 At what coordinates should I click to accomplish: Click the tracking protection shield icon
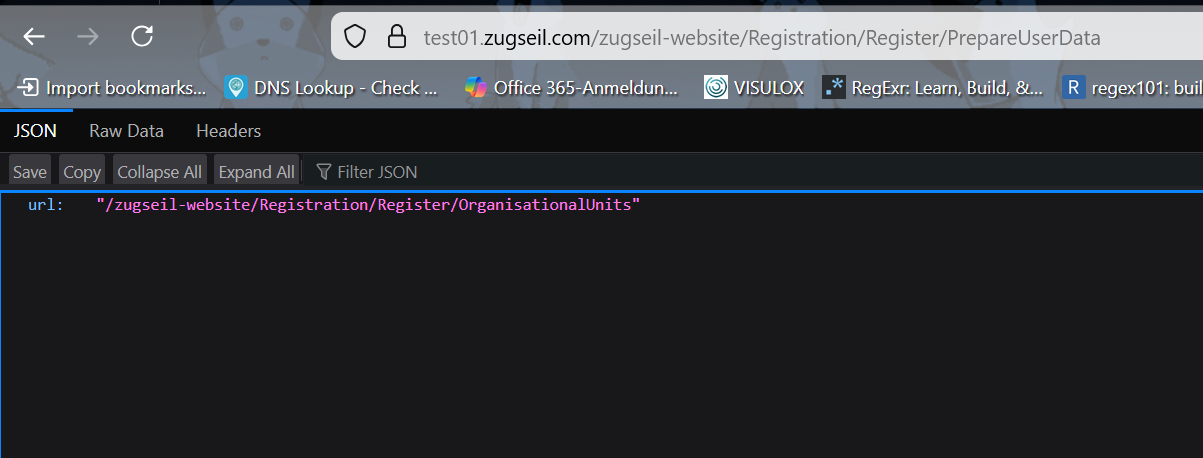(x=355, y=38)
